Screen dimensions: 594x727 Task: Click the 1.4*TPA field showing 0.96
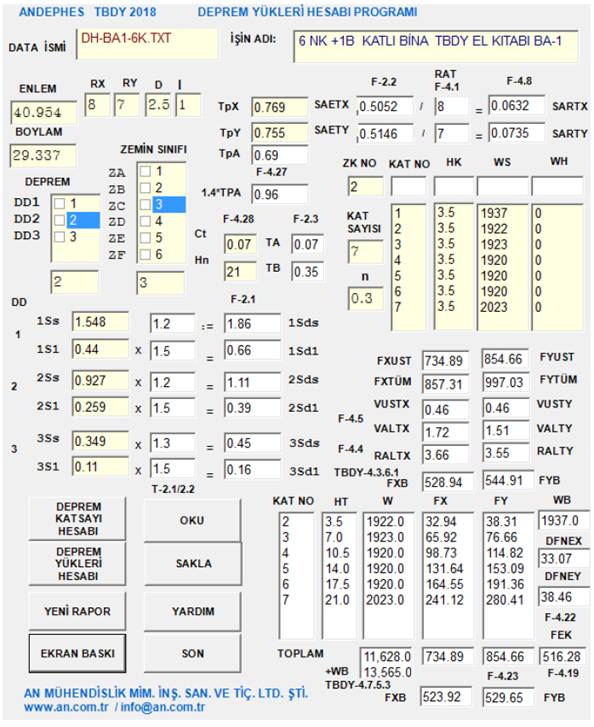(x=280, y=194)
